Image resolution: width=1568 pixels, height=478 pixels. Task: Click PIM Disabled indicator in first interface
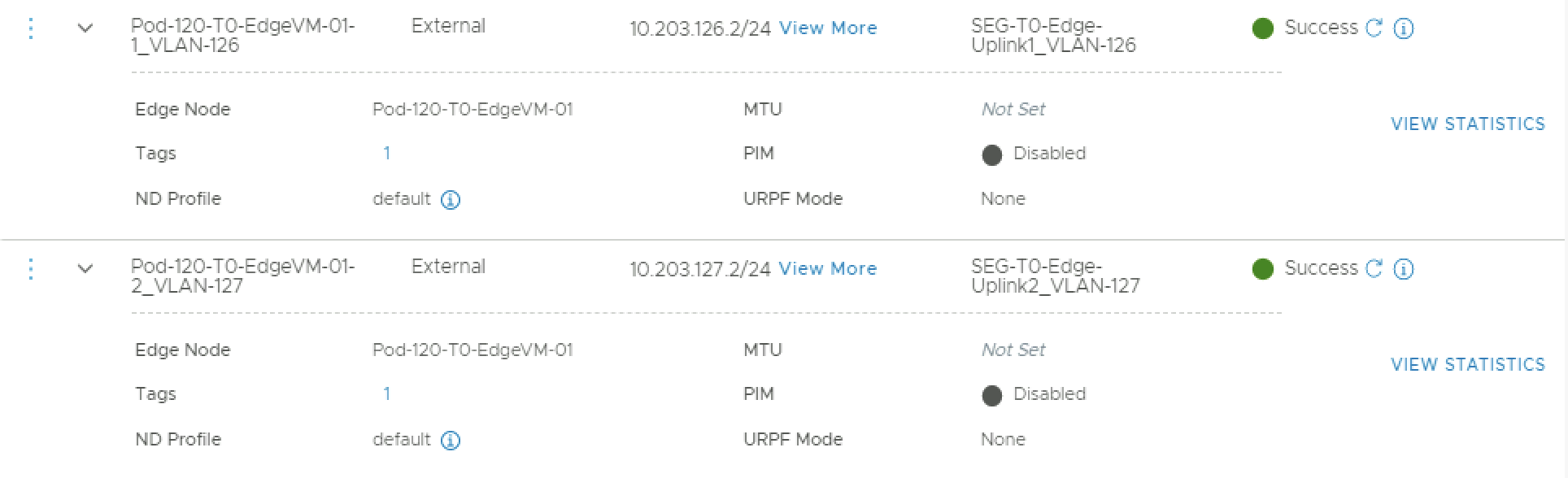click(x=992, y=154)
